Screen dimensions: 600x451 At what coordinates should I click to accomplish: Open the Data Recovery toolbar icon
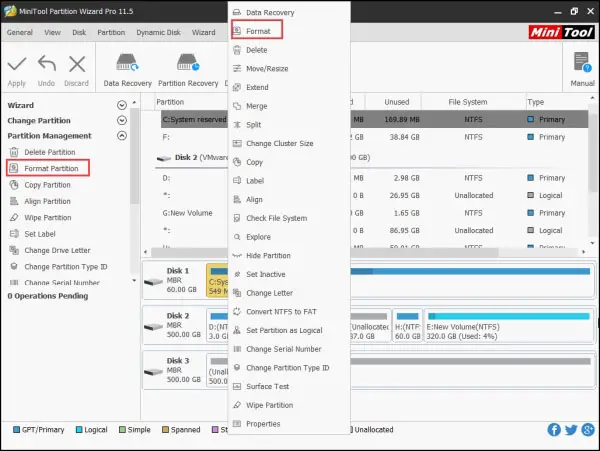click(x=127, y=62)
